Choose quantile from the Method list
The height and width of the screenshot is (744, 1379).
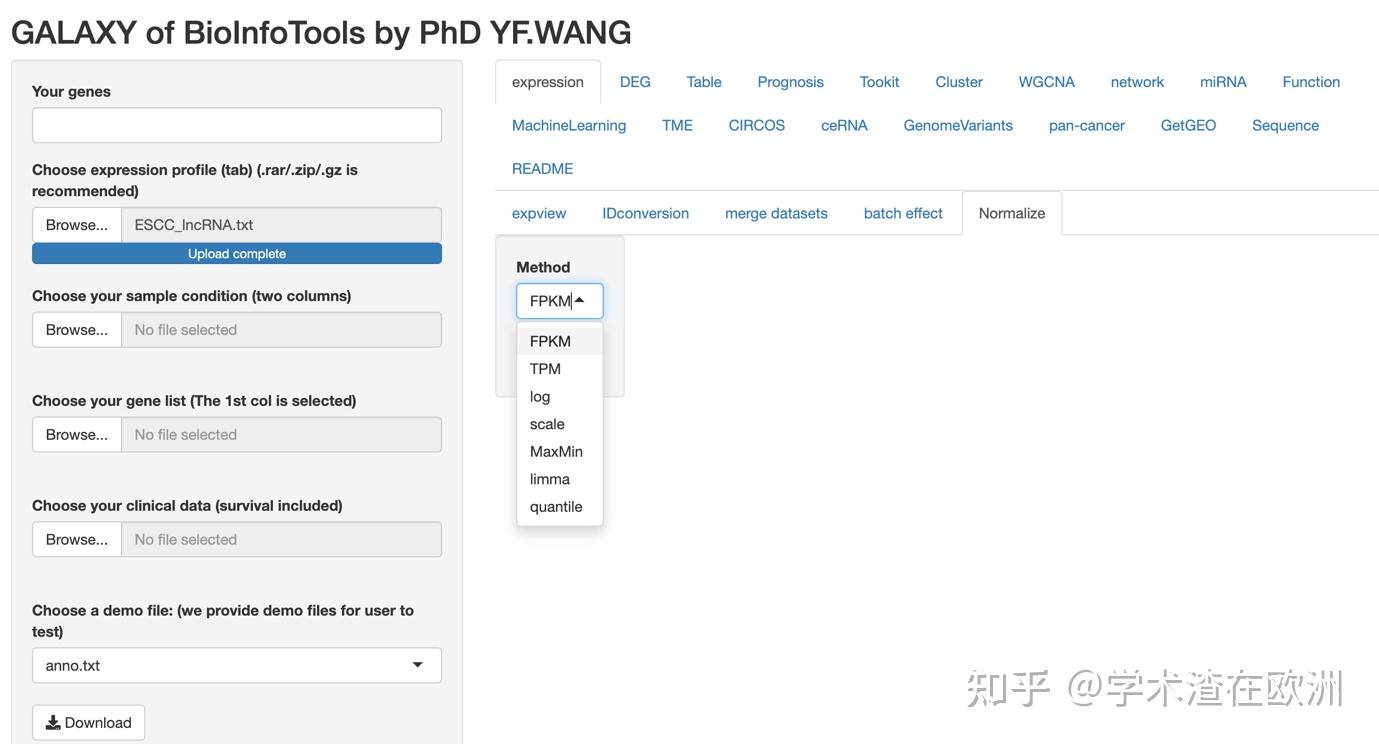pos(556,506)
